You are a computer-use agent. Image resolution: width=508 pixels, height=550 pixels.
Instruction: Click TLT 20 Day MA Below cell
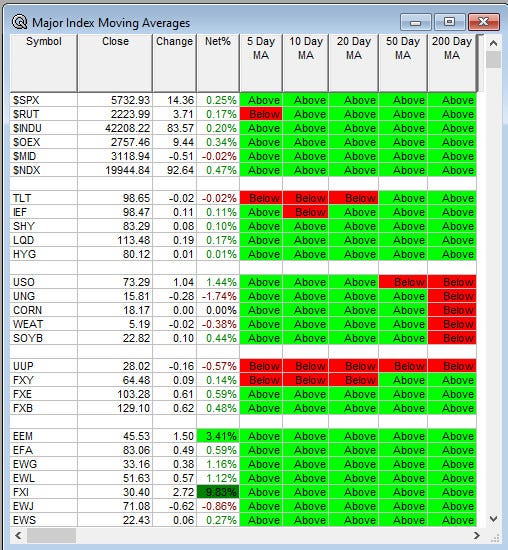click(354, 198)
